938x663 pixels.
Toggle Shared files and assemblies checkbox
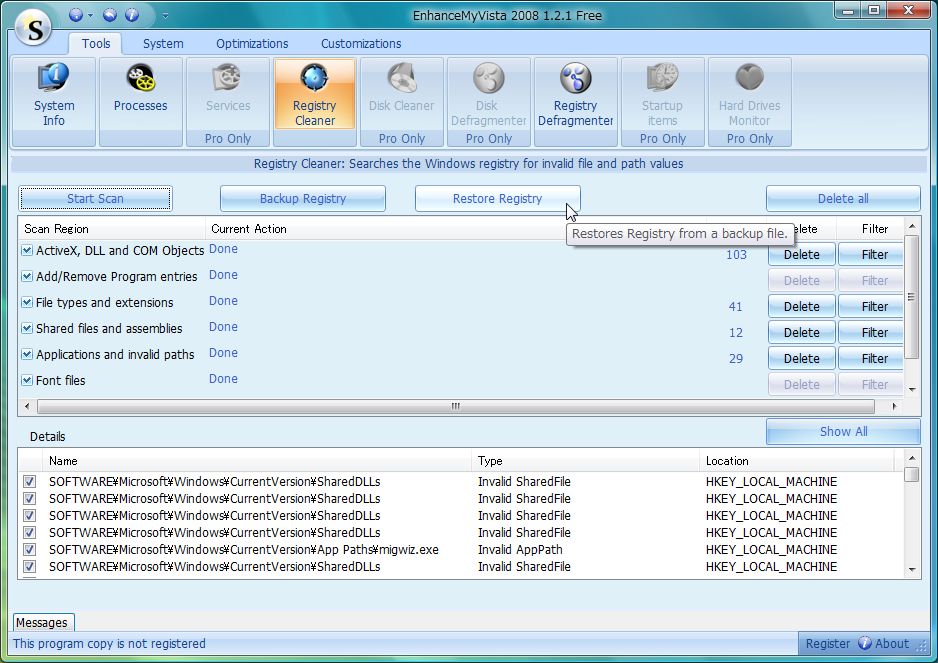27,328
